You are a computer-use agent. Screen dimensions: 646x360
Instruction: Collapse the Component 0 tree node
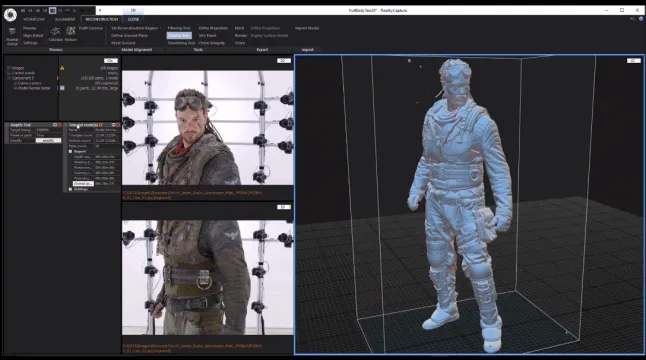point(9,78)
